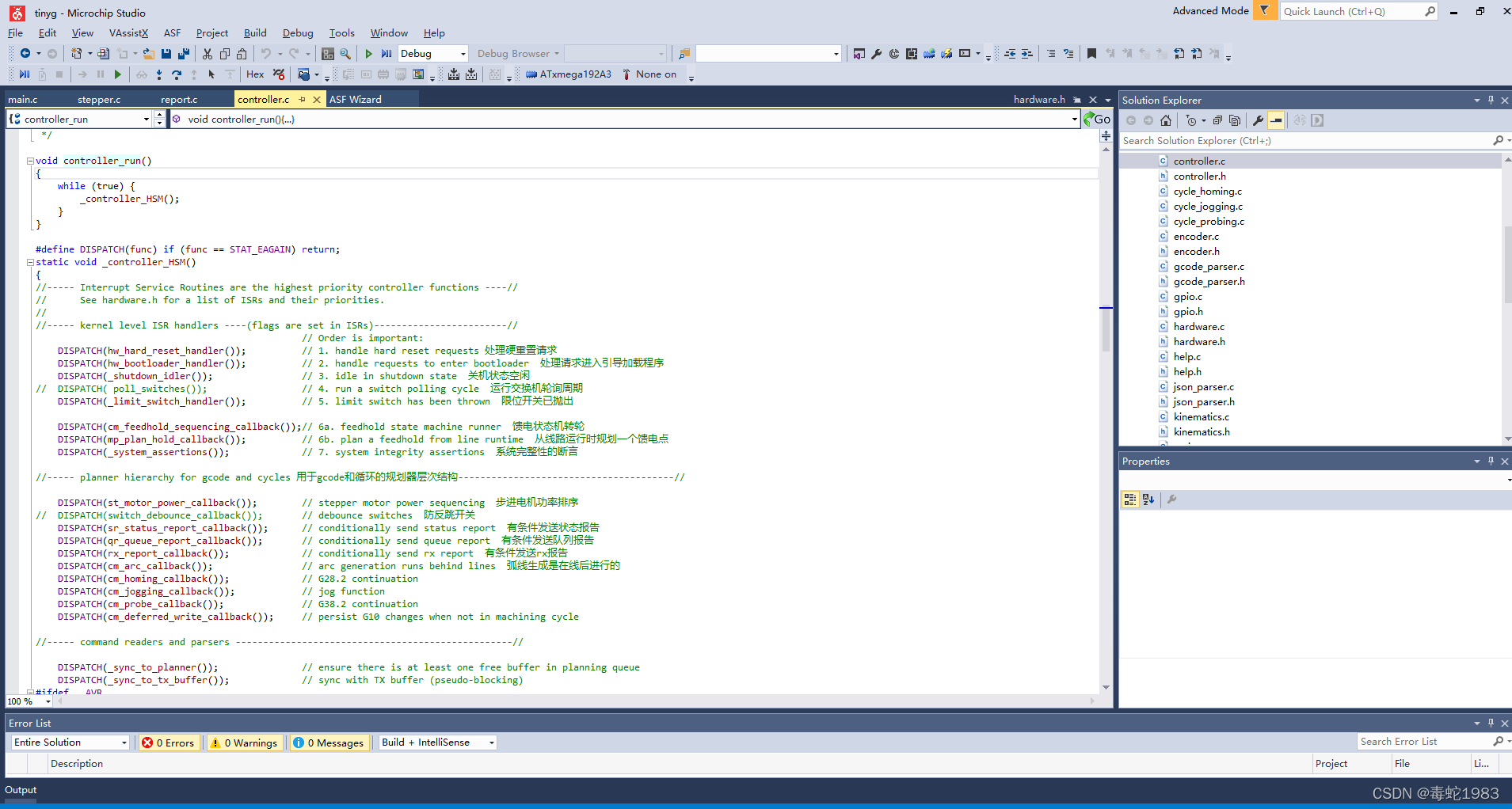Click the wrench properties icon in main toolbar
The width and height of the screenshot is (1512, 809).
tap(876, 54)
